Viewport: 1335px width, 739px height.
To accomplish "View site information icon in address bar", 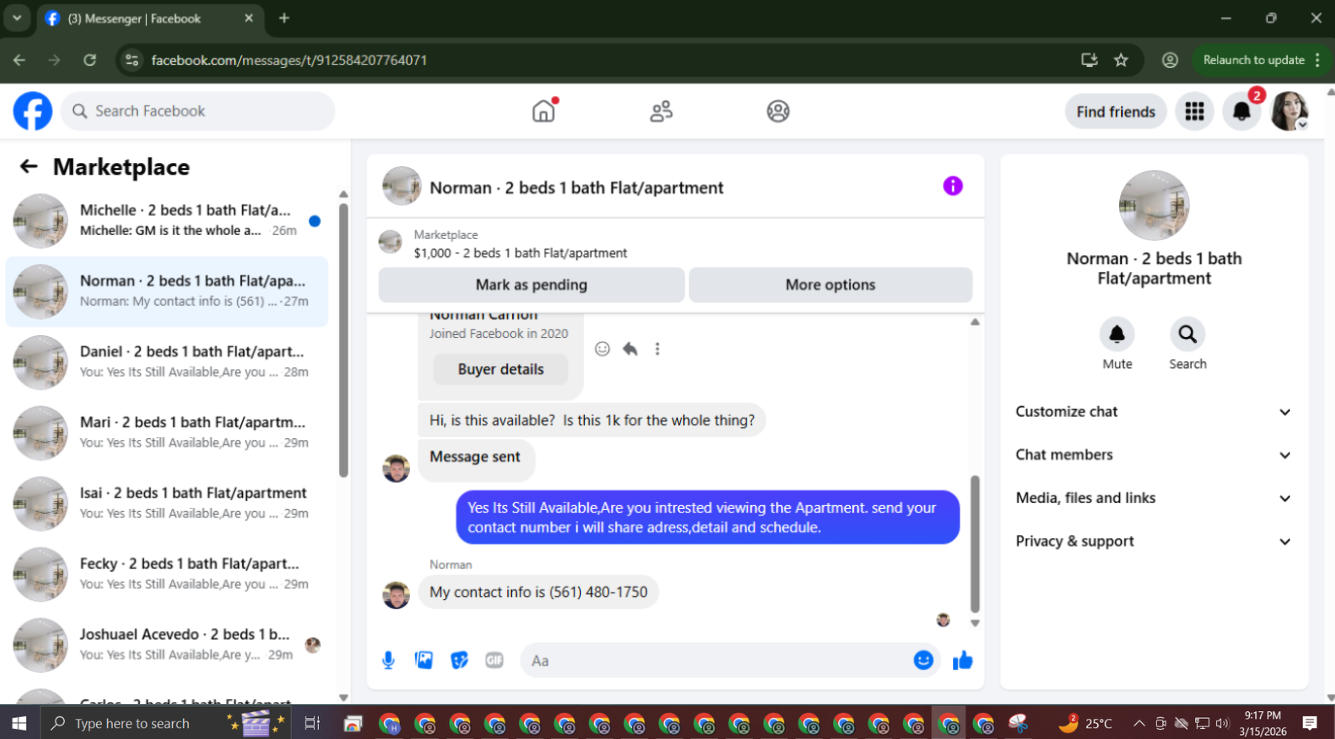I will (x=131, y=60).
